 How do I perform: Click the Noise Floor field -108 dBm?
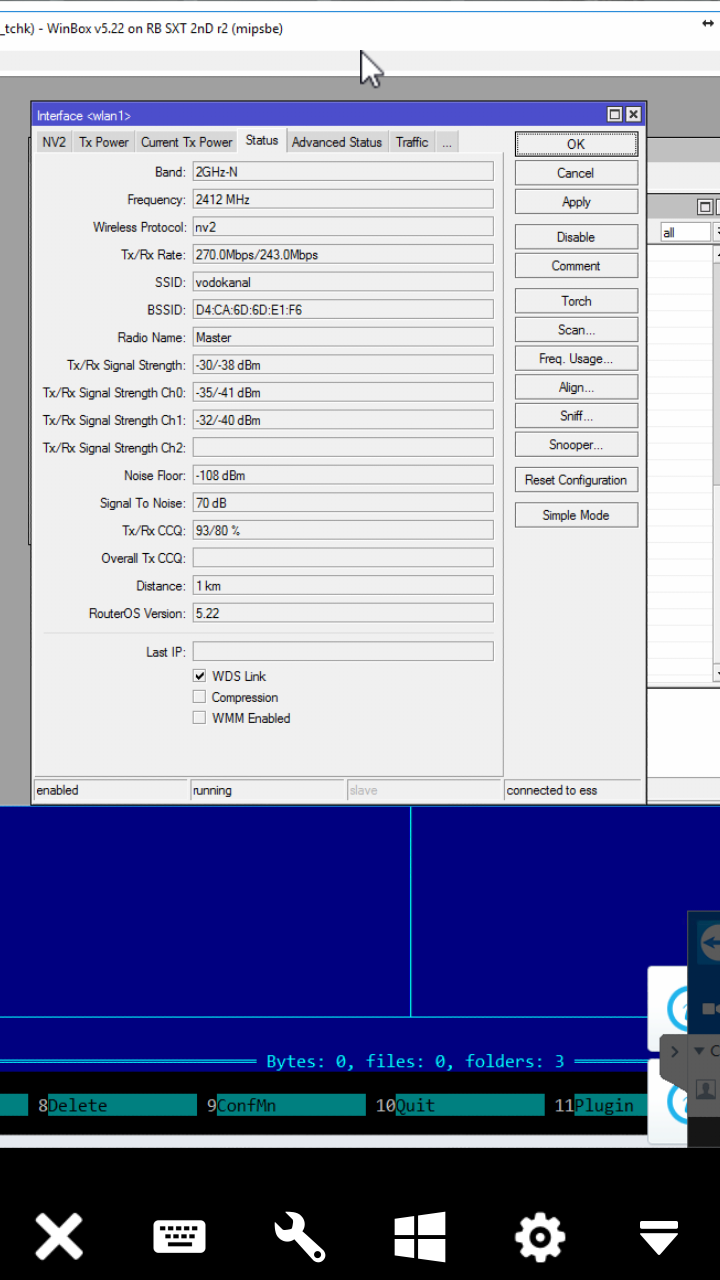(x=343, y=475)
